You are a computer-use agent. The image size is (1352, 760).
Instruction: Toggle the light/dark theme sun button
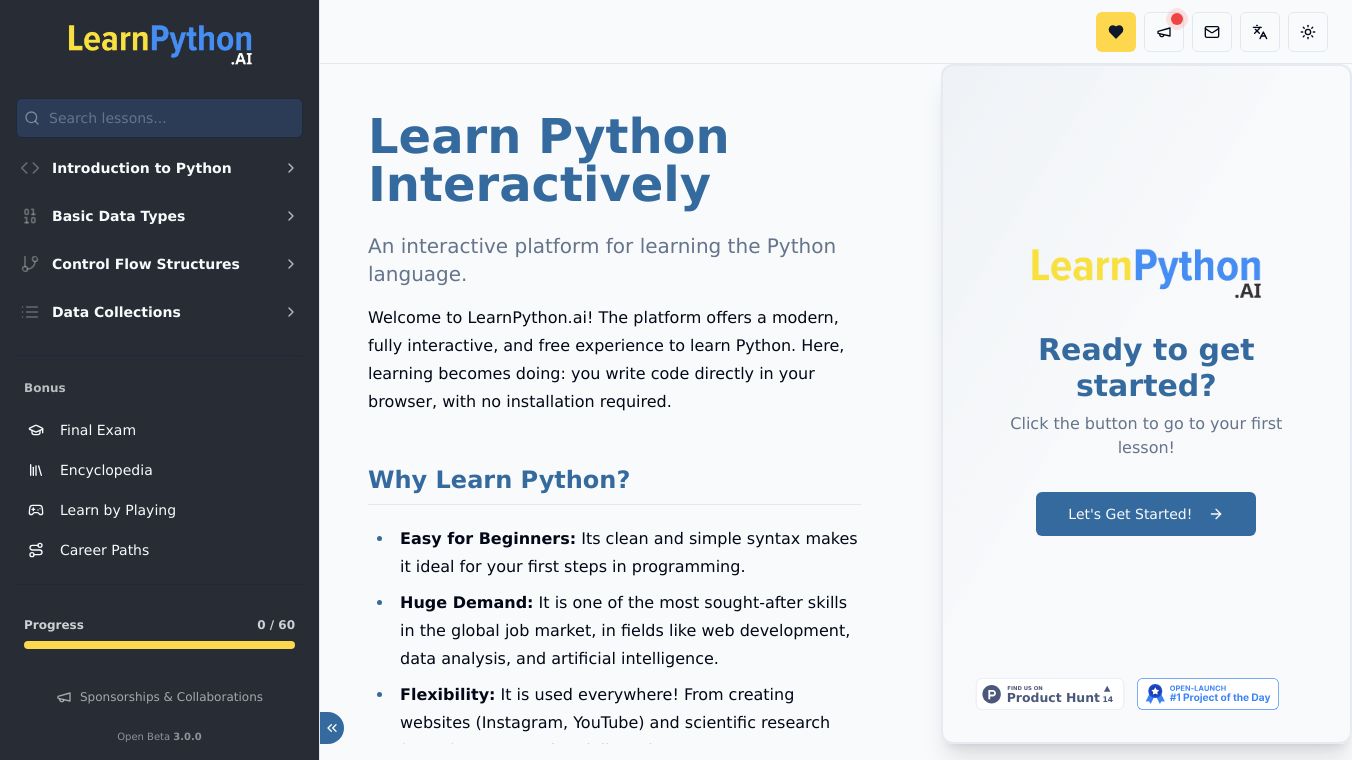click(x=1308, y=32)
